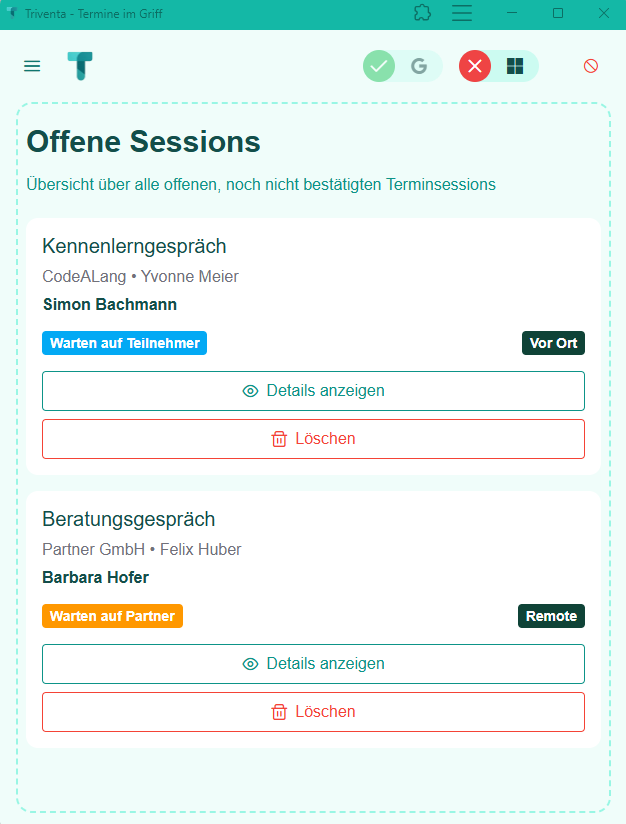This screenshot has width=626, height=824.
Task: Select the Beratungsgespräch card title
Action: click(129, 519)
